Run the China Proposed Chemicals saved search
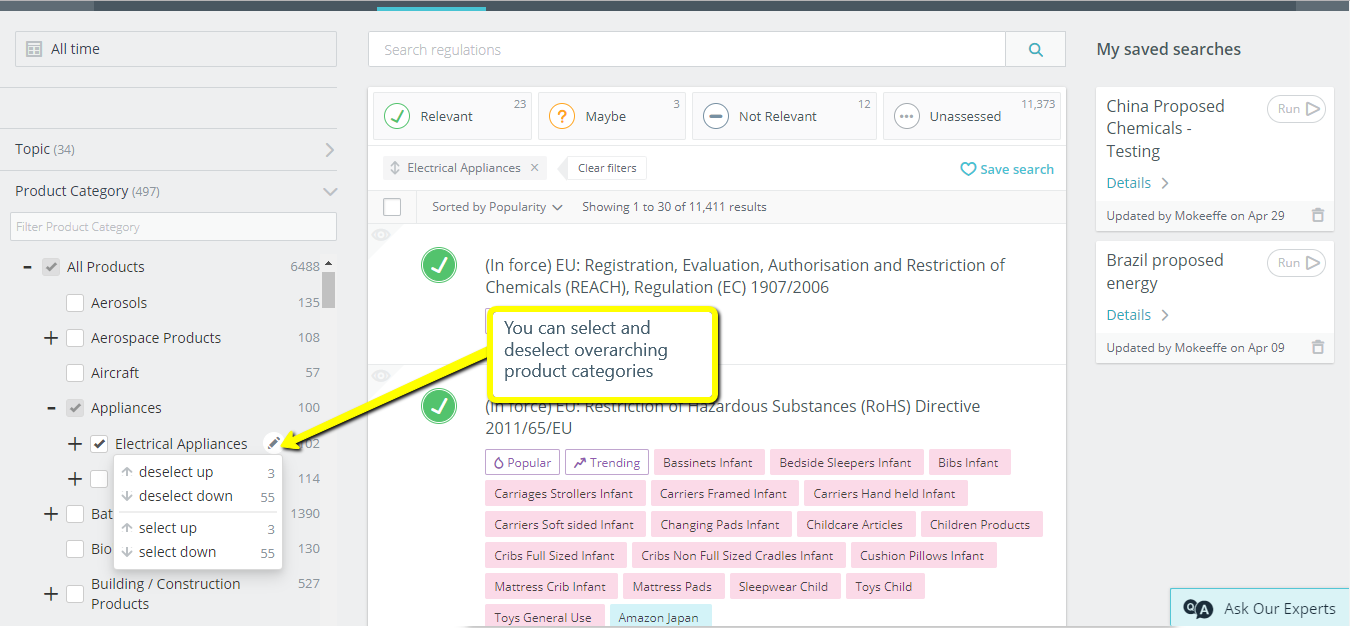The height and width of the screenshot is (628, 1350). [1295, 109]
